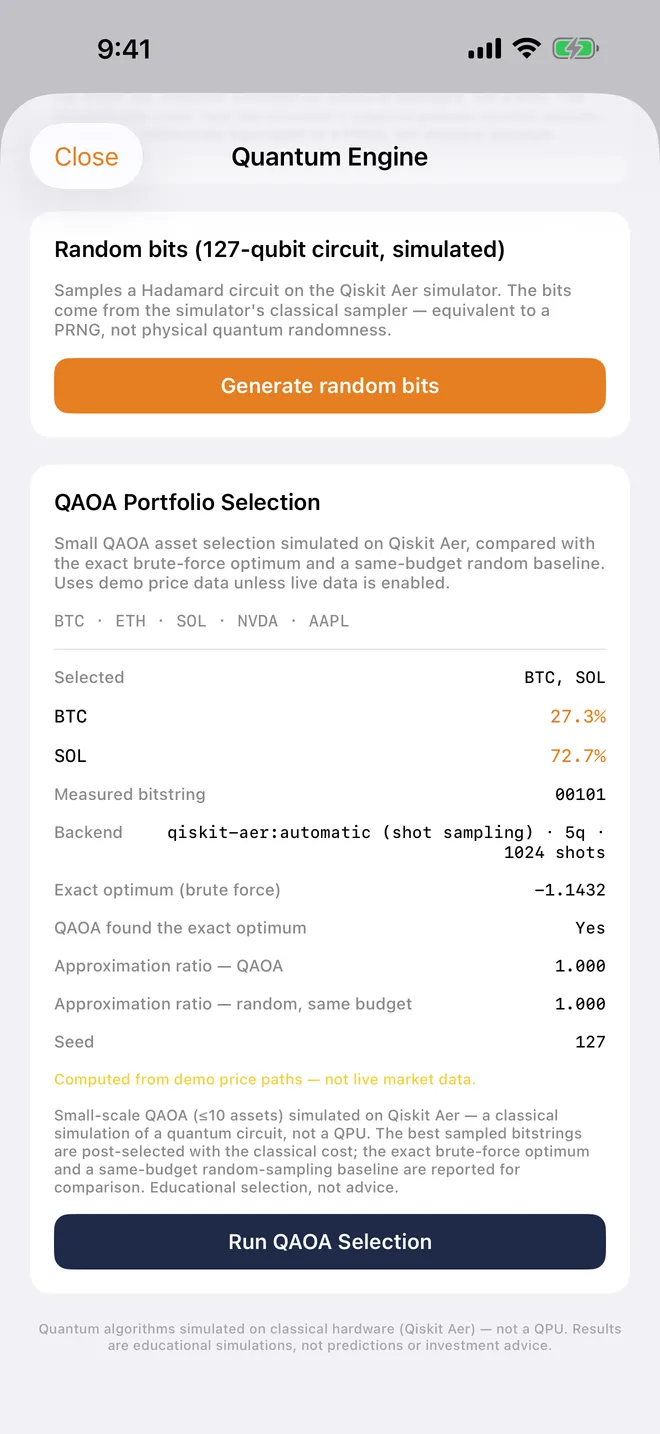Tap the cellular signal bars icon
The image size is (660, 1434).
[484, 49]
